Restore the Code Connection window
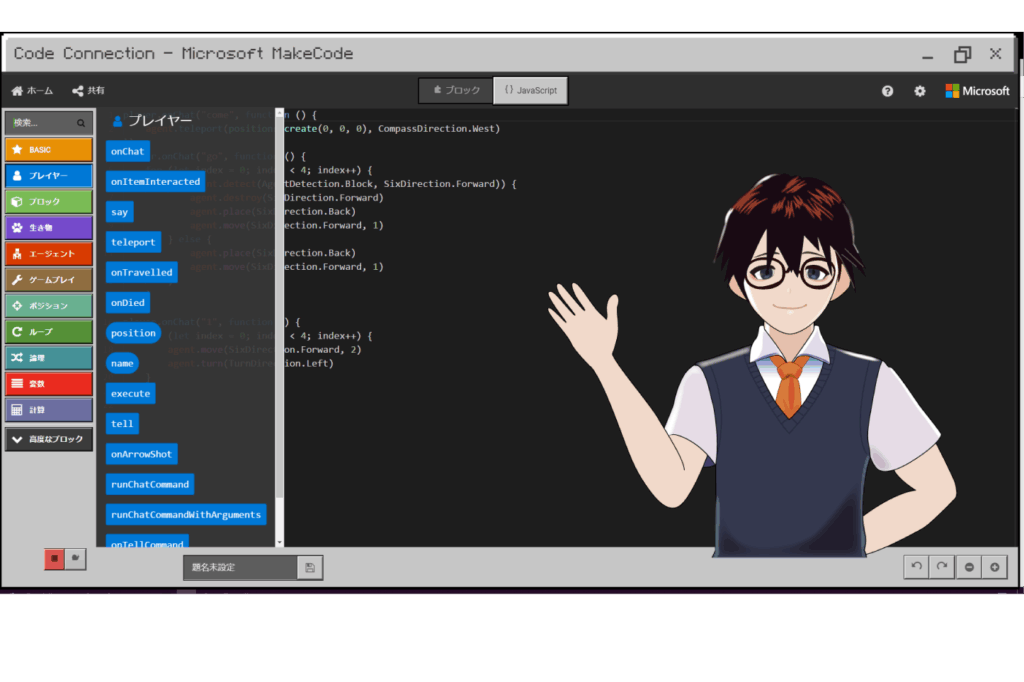1024x682 pixels. (962, 54)
